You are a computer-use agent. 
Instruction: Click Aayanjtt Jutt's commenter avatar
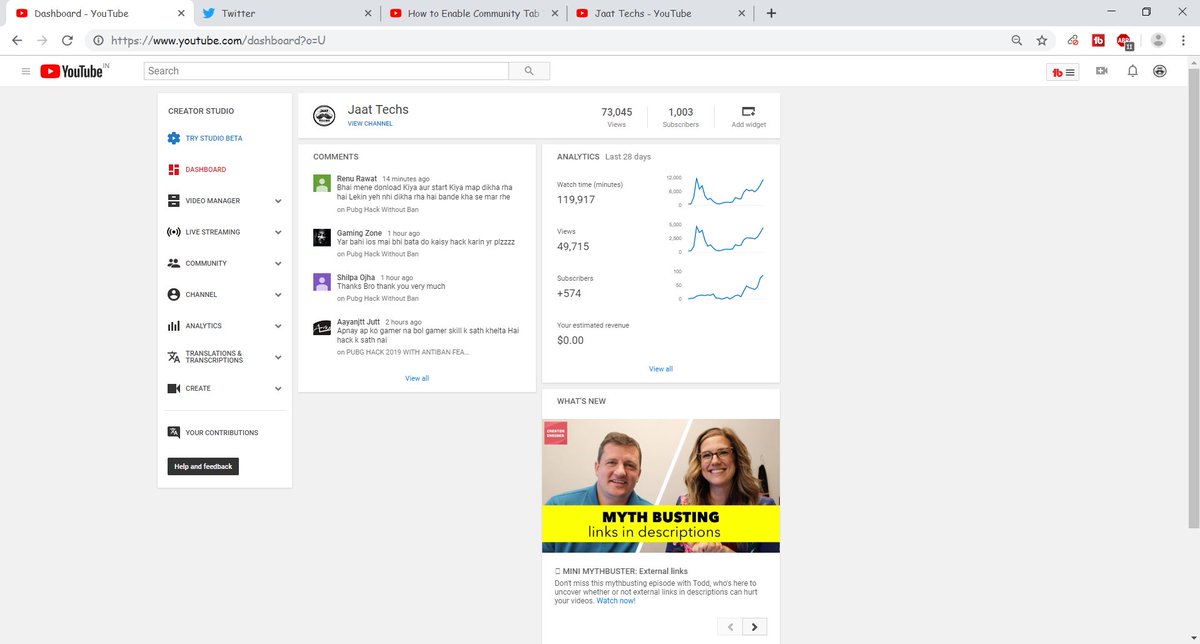pyautogui.click(x=322, y=327)
